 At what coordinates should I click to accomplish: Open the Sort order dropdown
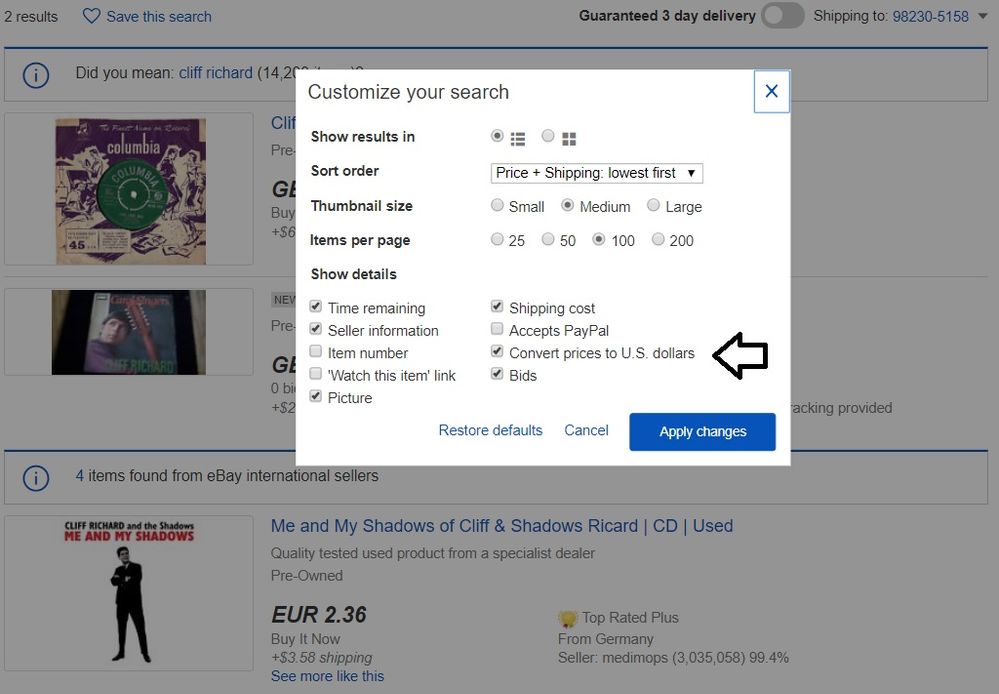(x=597, y=173)
